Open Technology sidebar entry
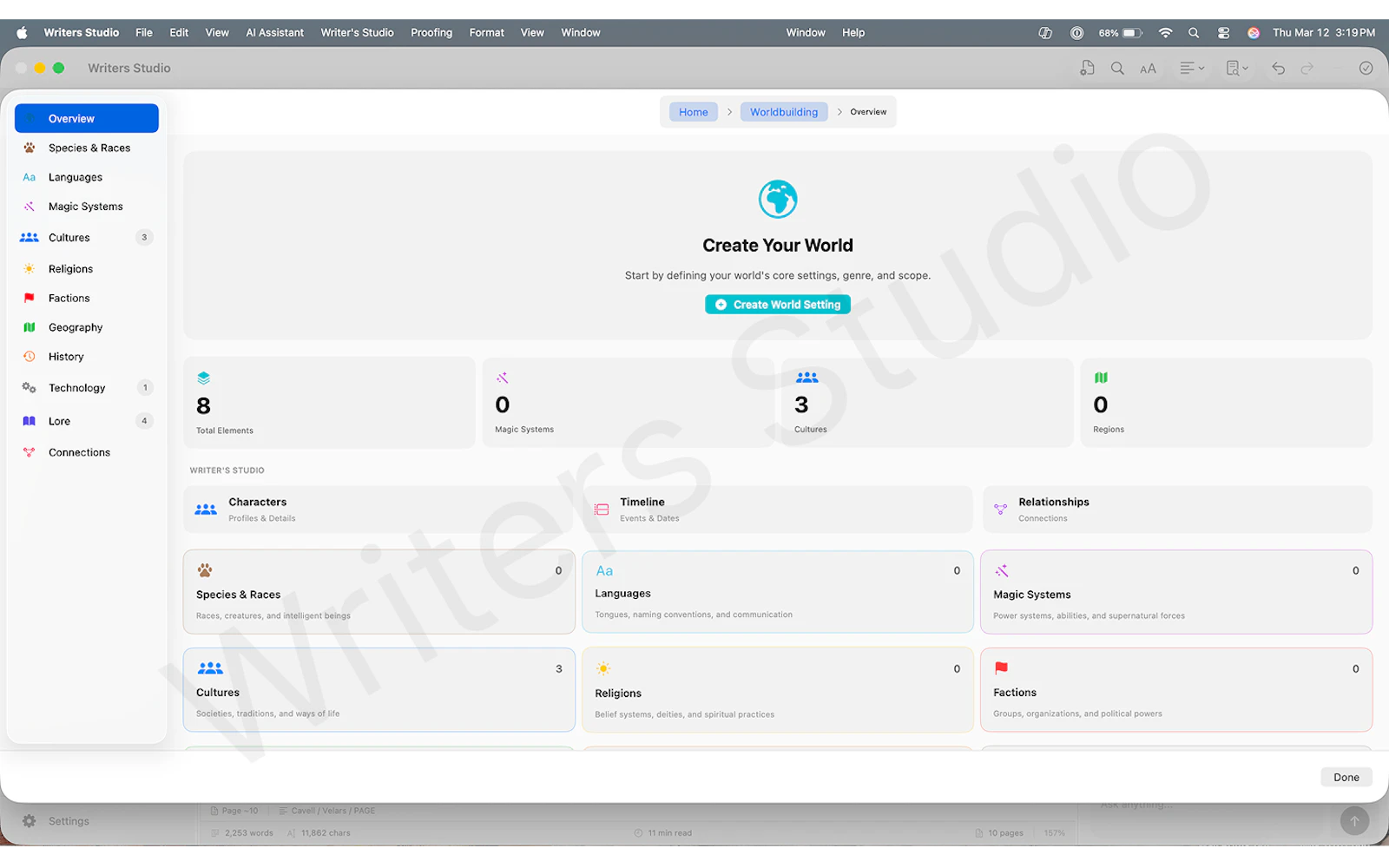This screenshot has height=868, width=1389. coord(87,388)
